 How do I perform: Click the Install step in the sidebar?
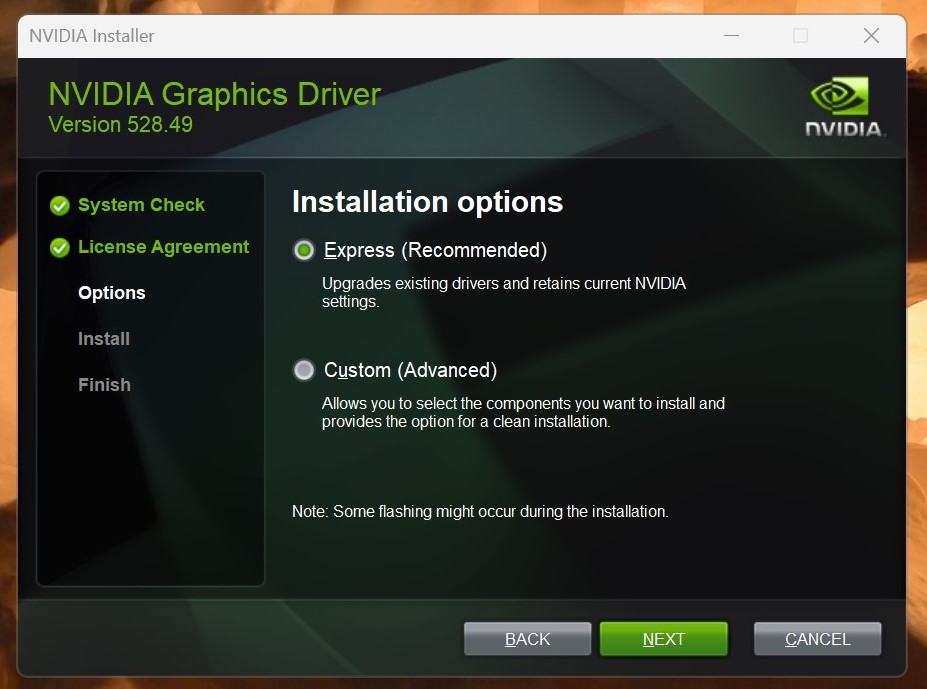[103, 339]
